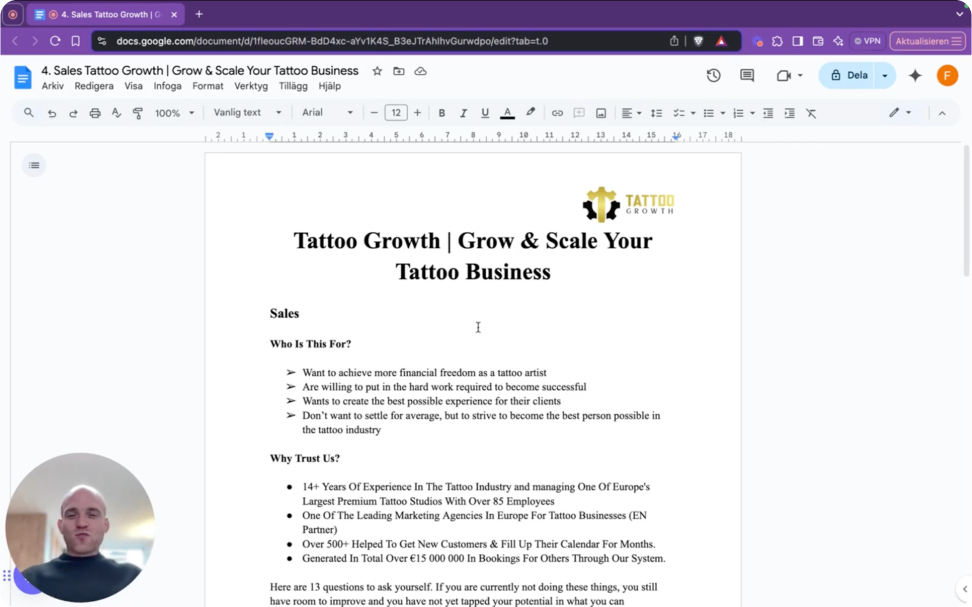The image size is (972, 607).
Task: Print the document
Action: point(95,113)
